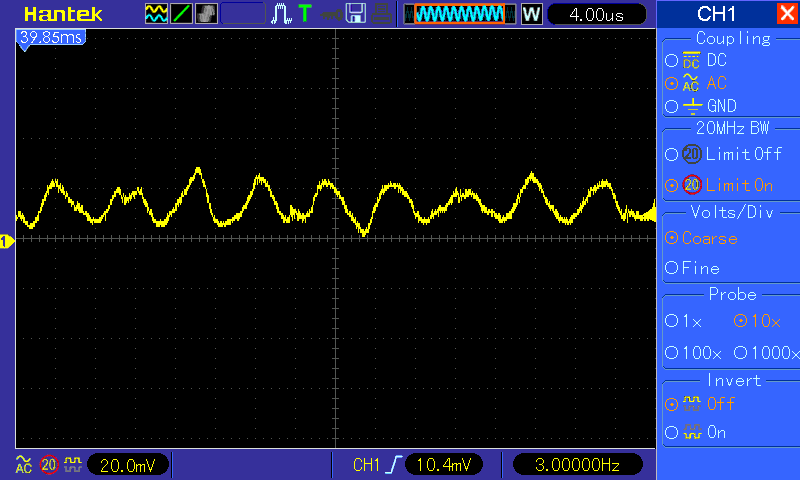Screen dimensions: 800x480
Task: Click the green T trigger indicator
Action: pyautogui.click(x=305, y=14)
